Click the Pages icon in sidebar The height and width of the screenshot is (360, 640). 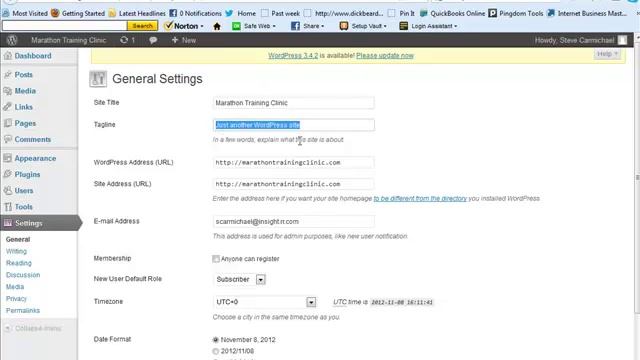pyautogui.click(x=8, y=123)
